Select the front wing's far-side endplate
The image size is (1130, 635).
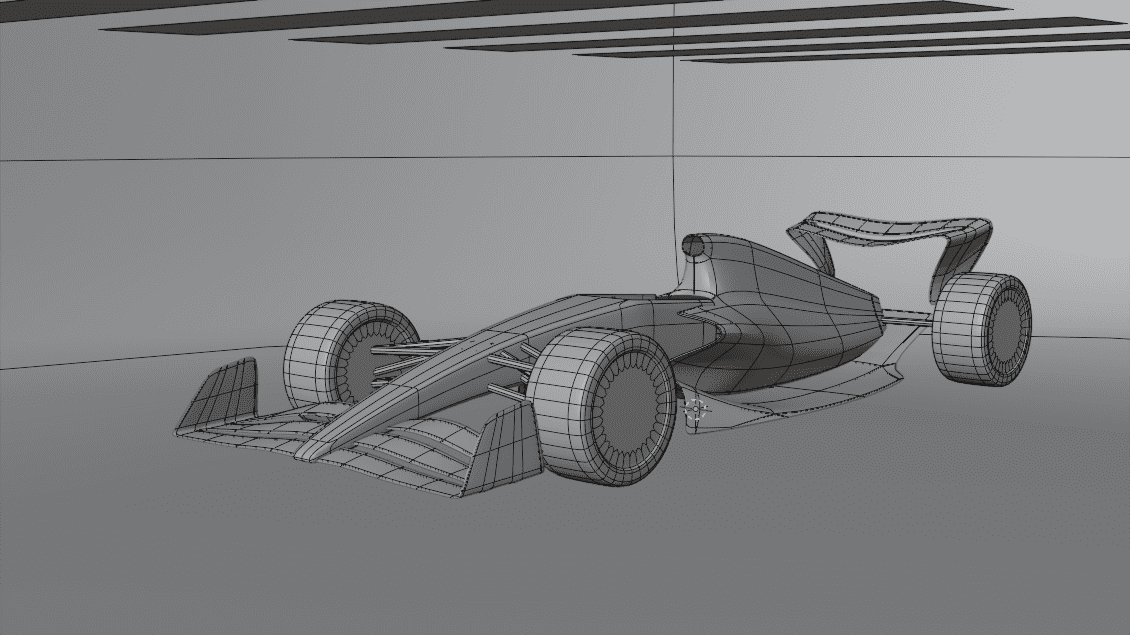coord(219,395)
